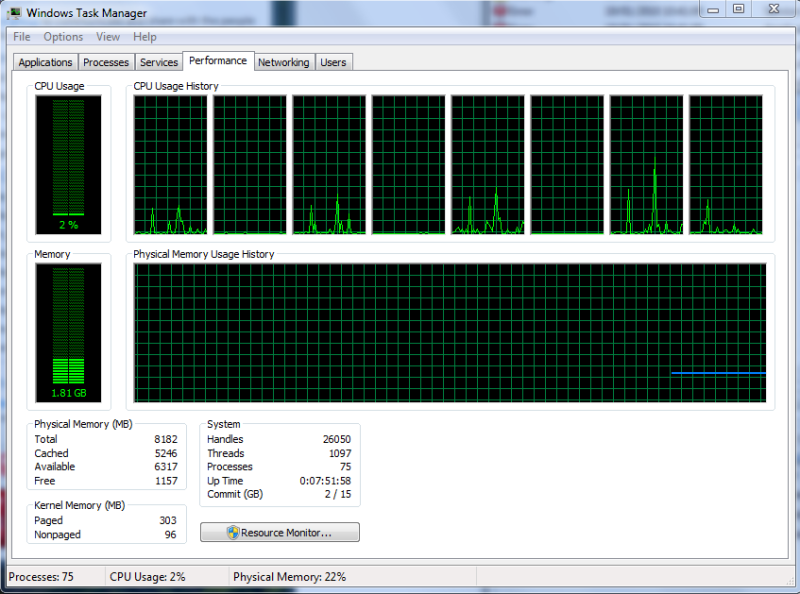Click the Free memory value 1157
Viewport: 800px width, 594px height.
click(166, 481)
